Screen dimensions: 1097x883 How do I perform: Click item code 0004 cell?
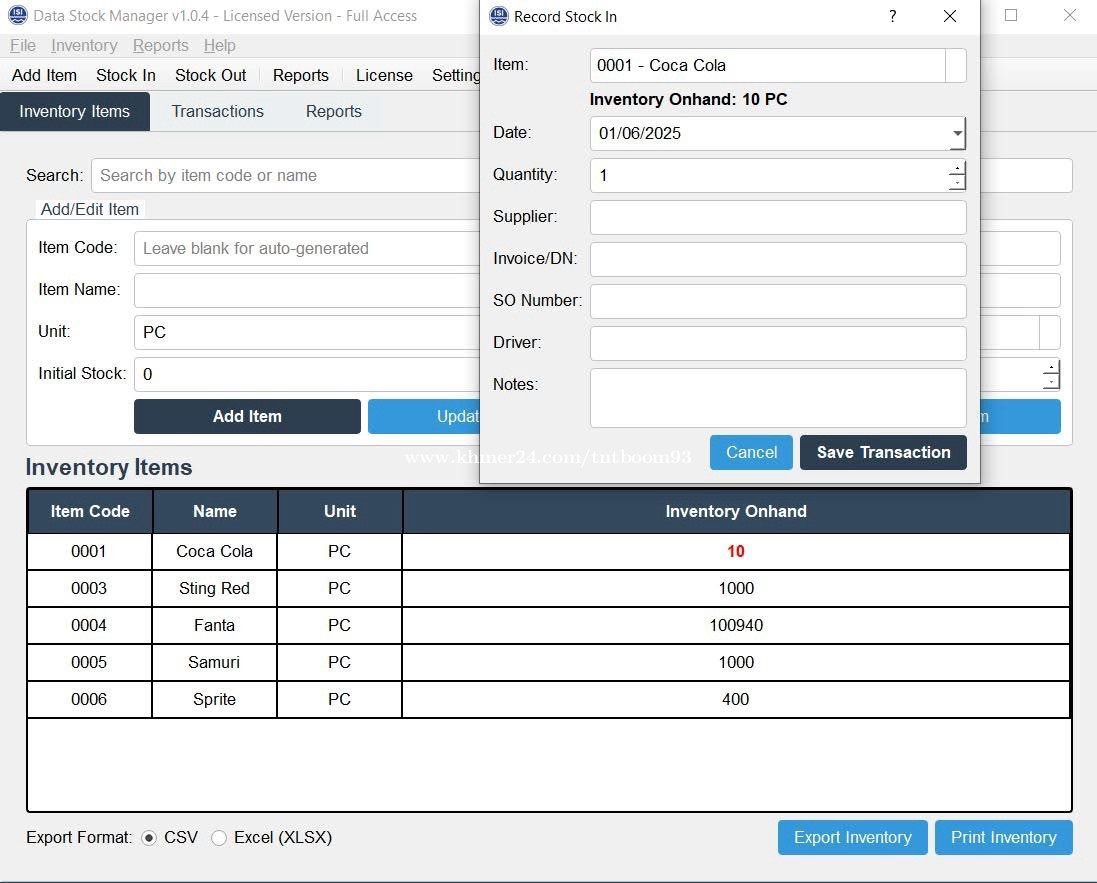(x=90, y=626)
